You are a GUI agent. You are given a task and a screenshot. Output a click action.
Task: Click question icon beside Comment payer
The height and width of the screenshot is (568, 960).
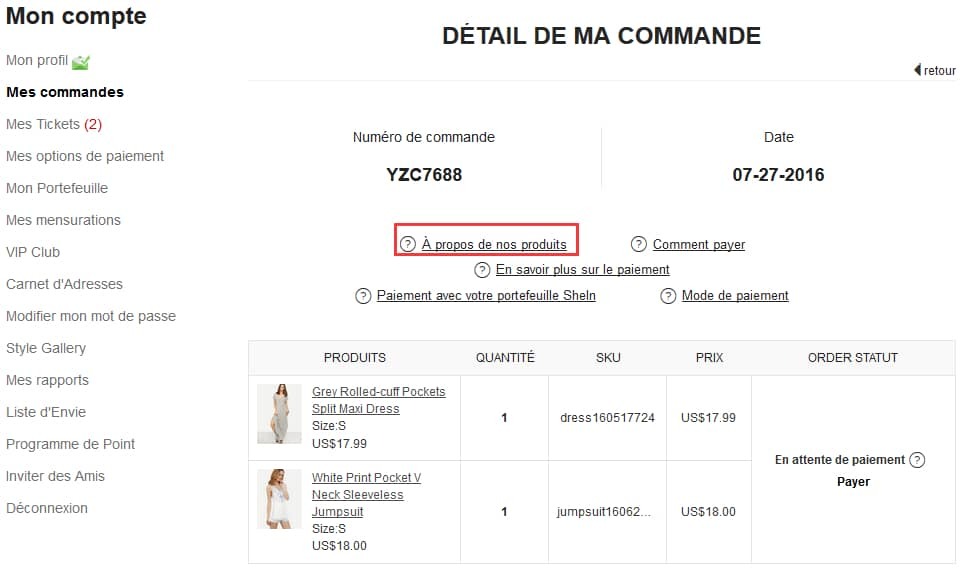[639, 244]
